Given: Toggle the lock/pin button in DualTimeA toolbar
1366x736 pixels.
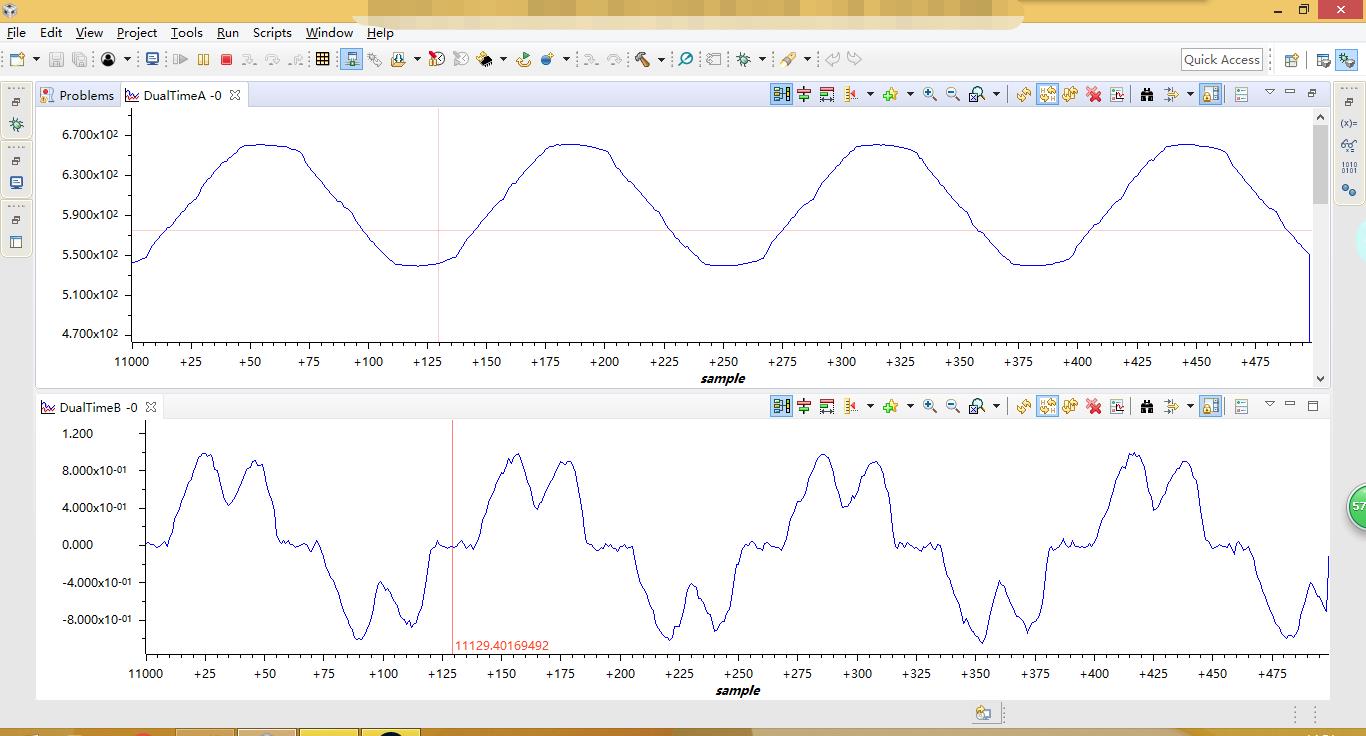Looking at the screenshot, I should [x=1210, y=94].
